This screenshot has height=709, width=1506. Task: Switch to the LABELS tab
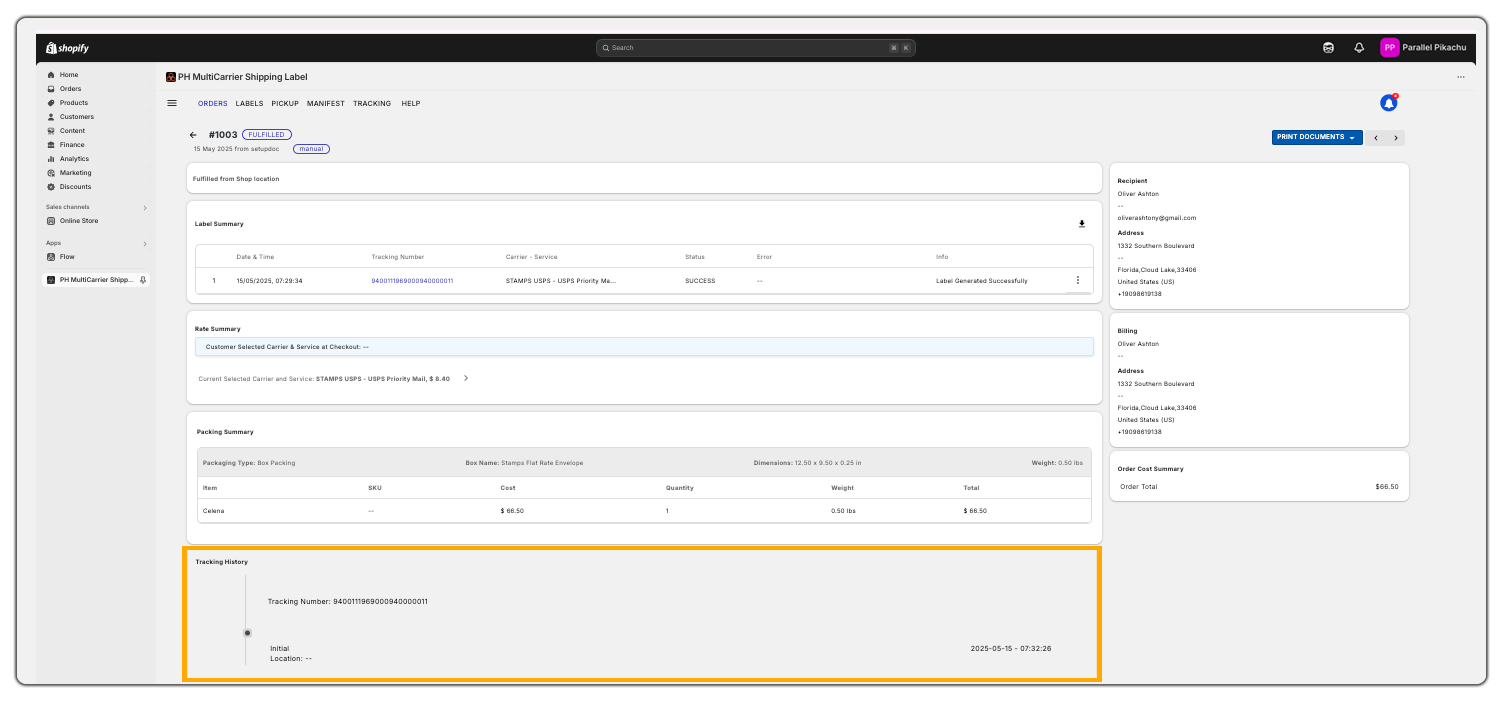point(249,104)
